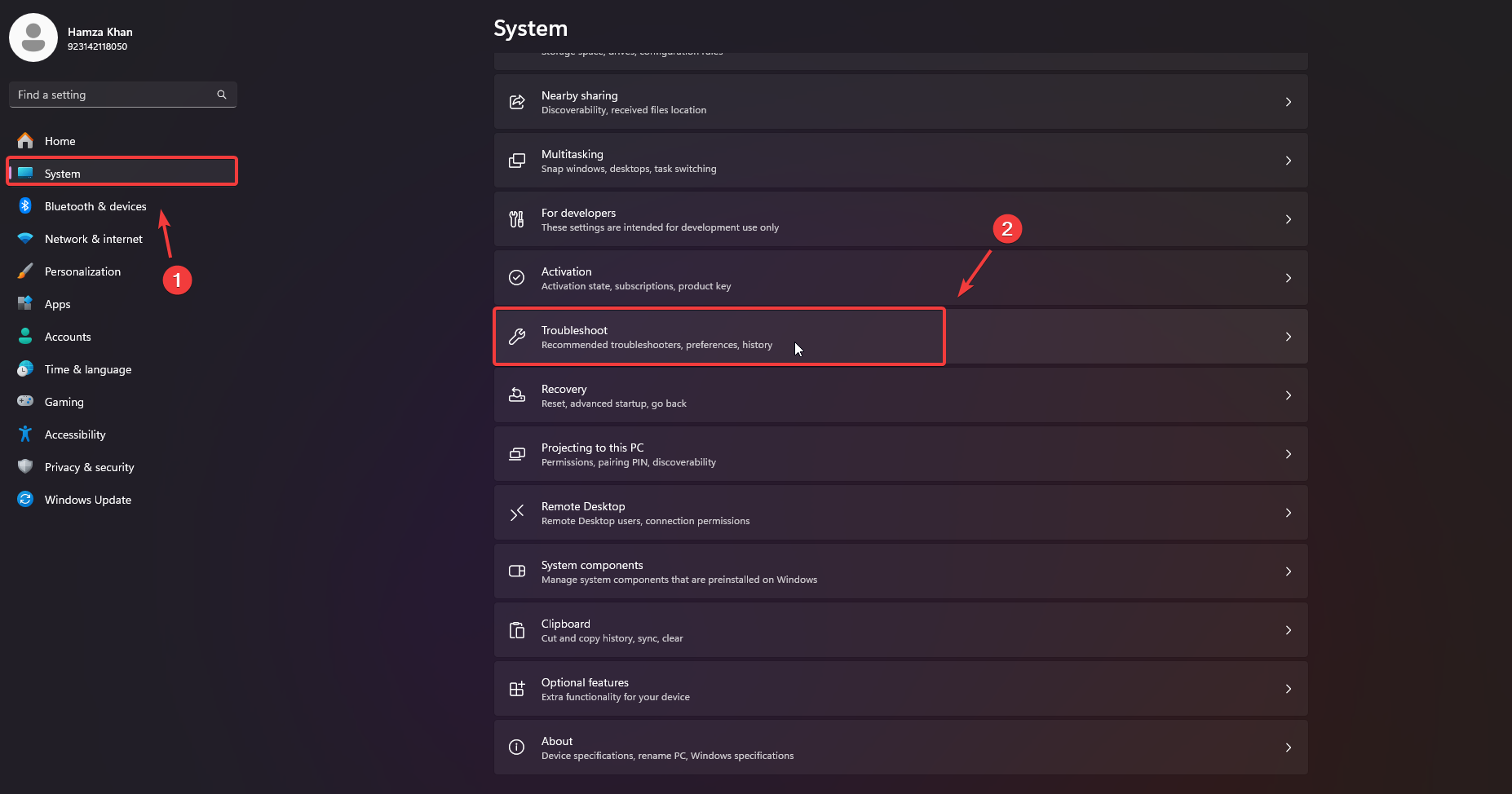This screenshot has height=794, width=1512.
Task: Expand Remote Desktop with its chevron
Action: tap(1289, 513)
